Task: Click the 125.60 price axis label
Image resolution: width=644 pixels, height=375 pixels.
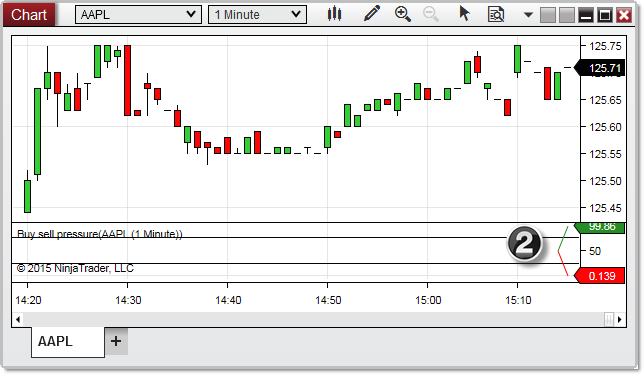Action: coord(605,127)
